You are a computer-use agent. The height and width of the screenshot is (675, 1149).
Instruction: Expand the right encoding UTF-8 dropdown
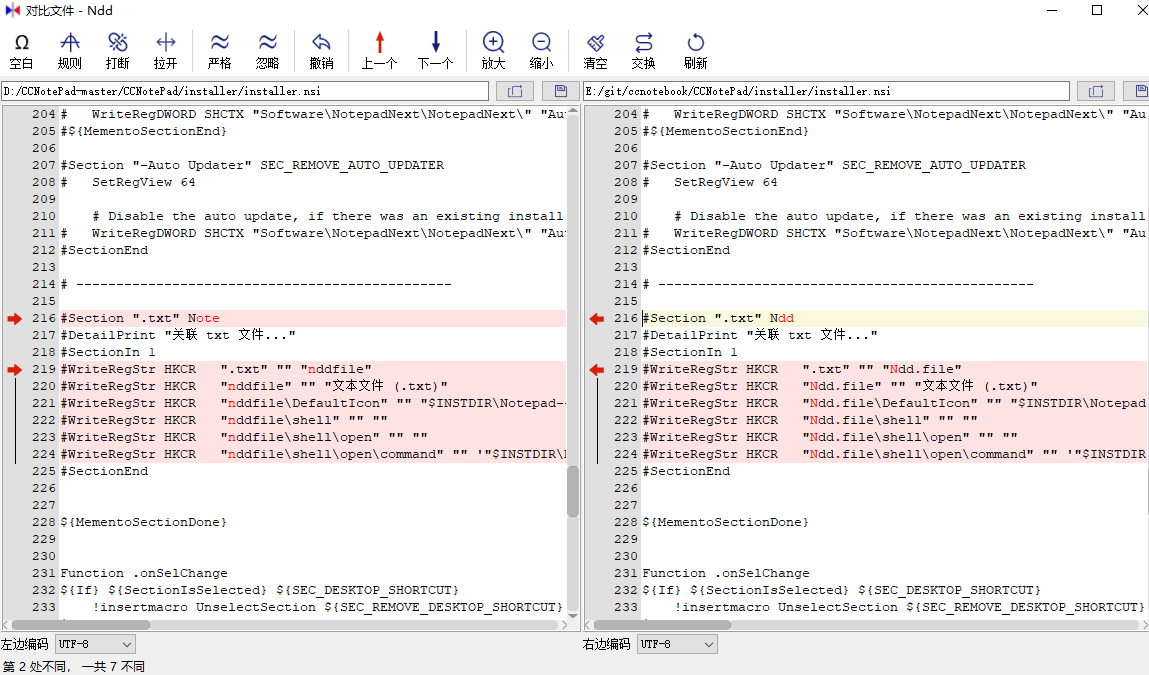(x=677, y=644)
